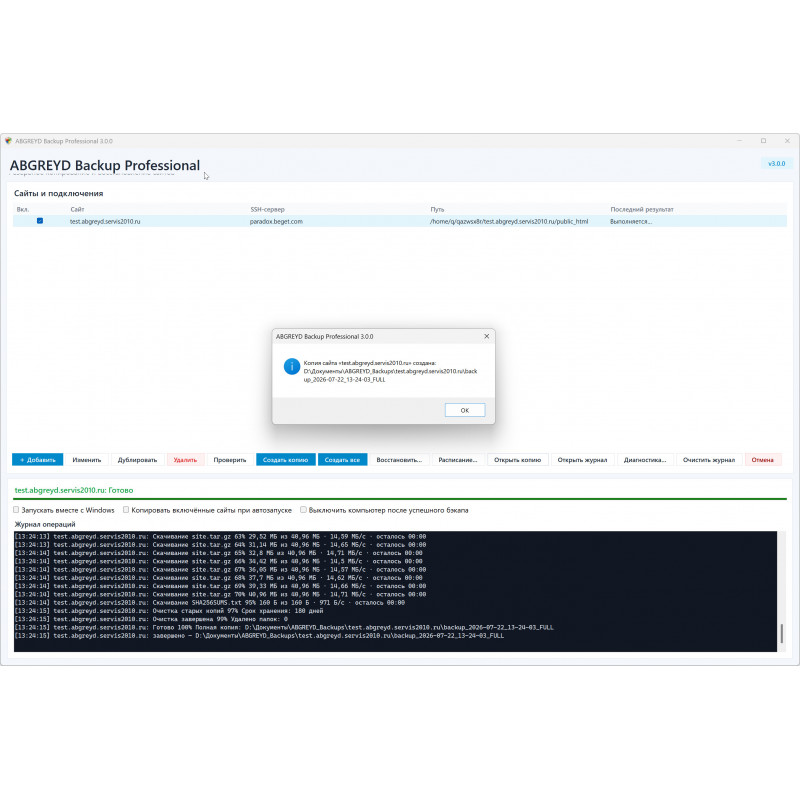Click the 'Открыть журнал' button

582,460
